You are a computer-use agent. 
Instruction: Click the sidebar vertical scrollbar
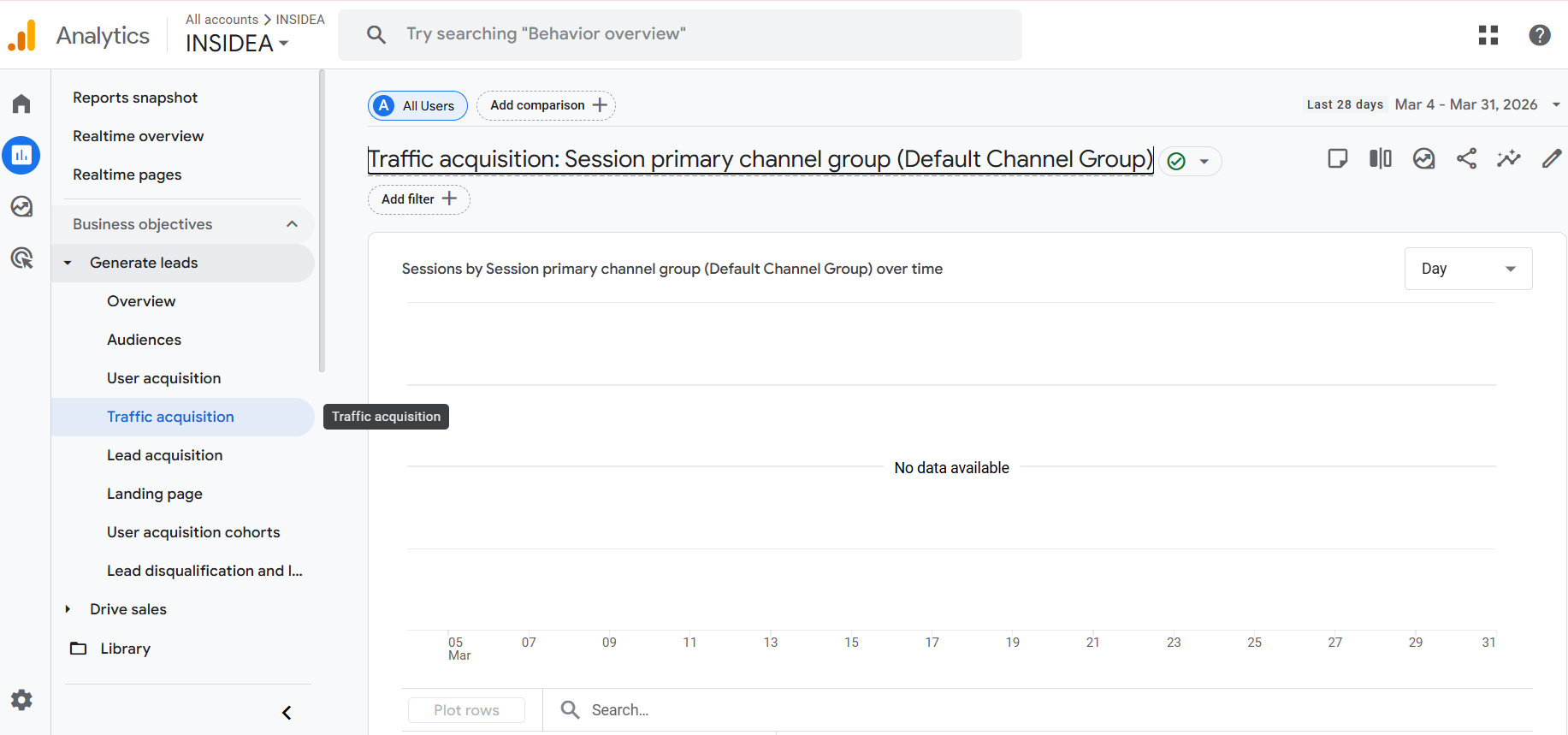[322, 222]
